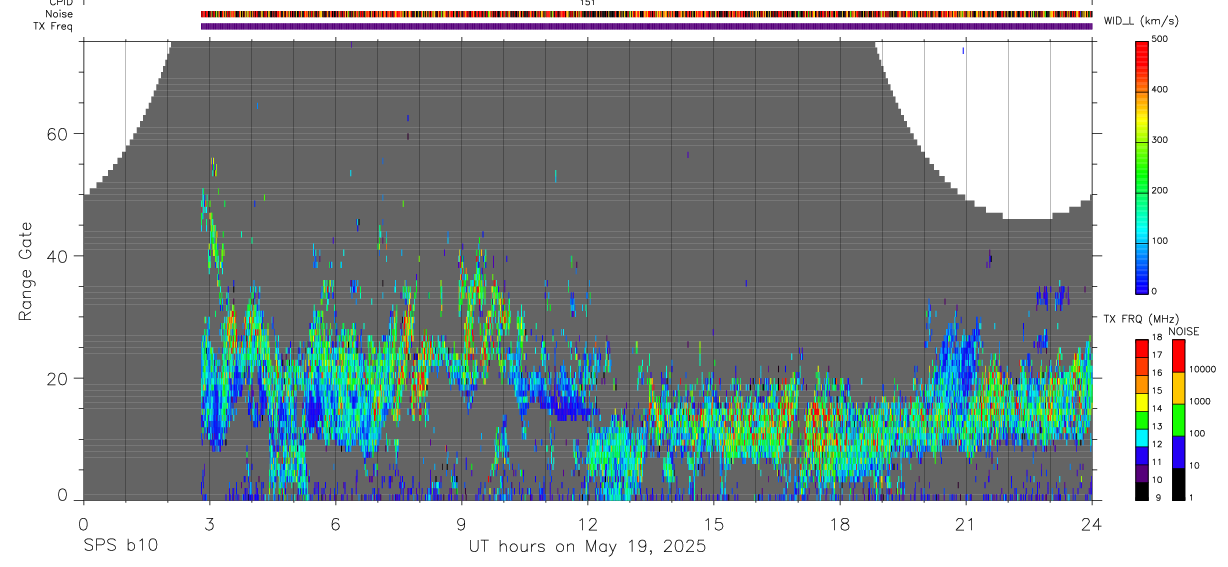
Task: Select the Noise strip above the plot
Action: pos(646,15)
